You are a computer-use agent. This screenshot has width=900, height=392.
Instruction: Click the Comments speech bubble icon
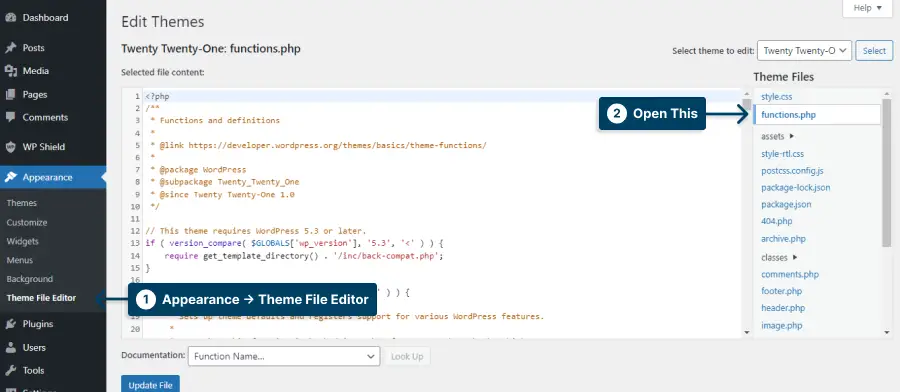[x=10, y=117]
